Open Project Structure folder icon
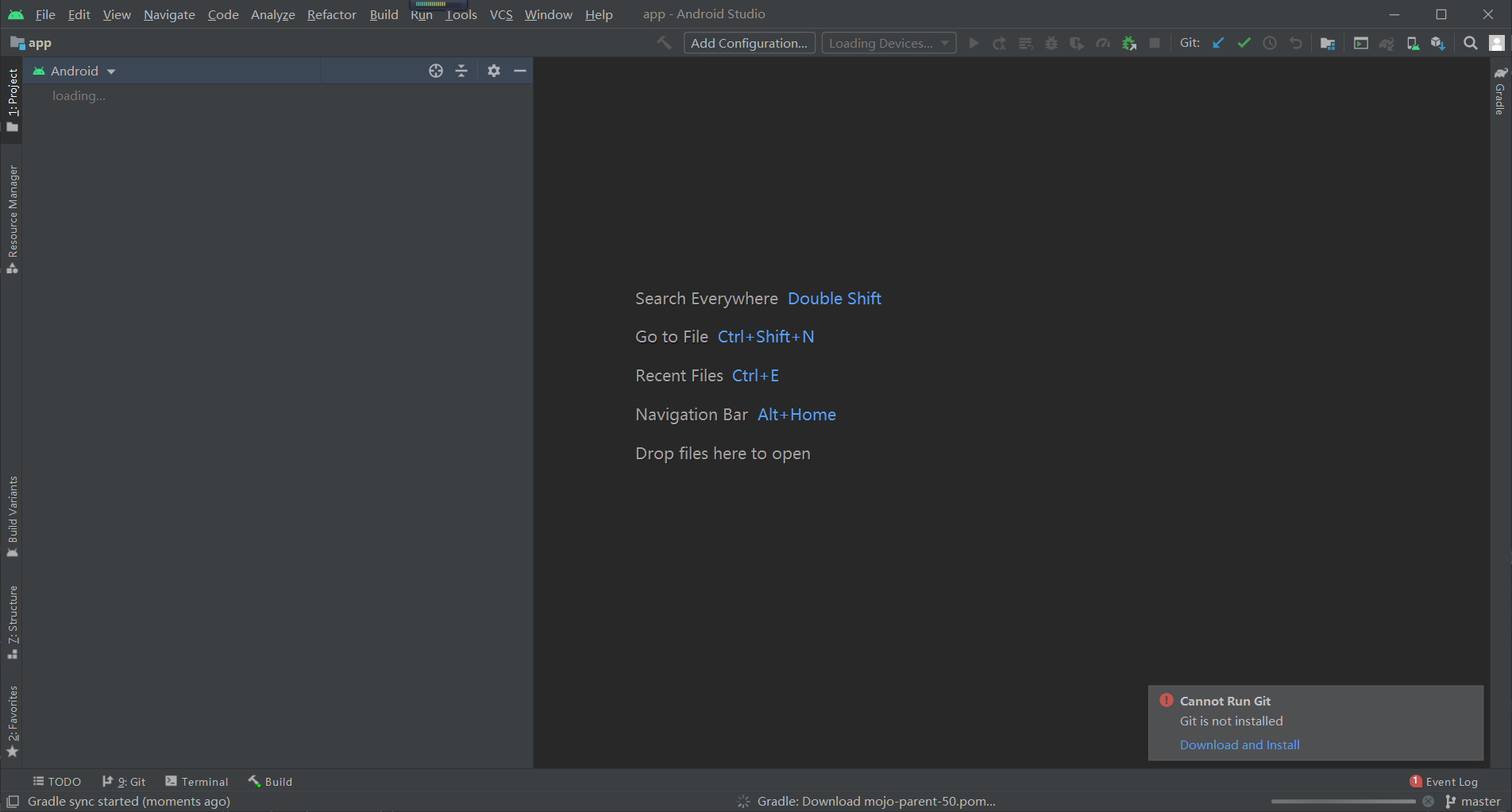 pos(1327,44)
